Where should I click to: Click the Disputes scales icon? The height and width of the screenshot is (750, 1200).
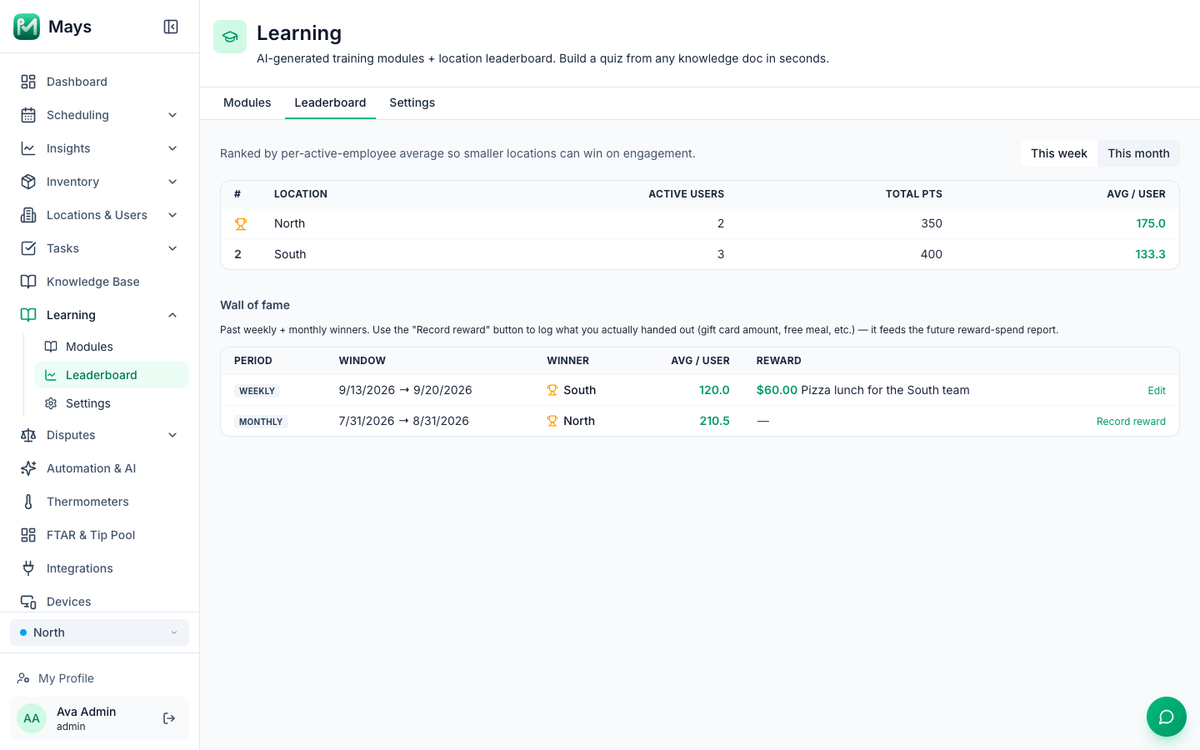(28, 435)
